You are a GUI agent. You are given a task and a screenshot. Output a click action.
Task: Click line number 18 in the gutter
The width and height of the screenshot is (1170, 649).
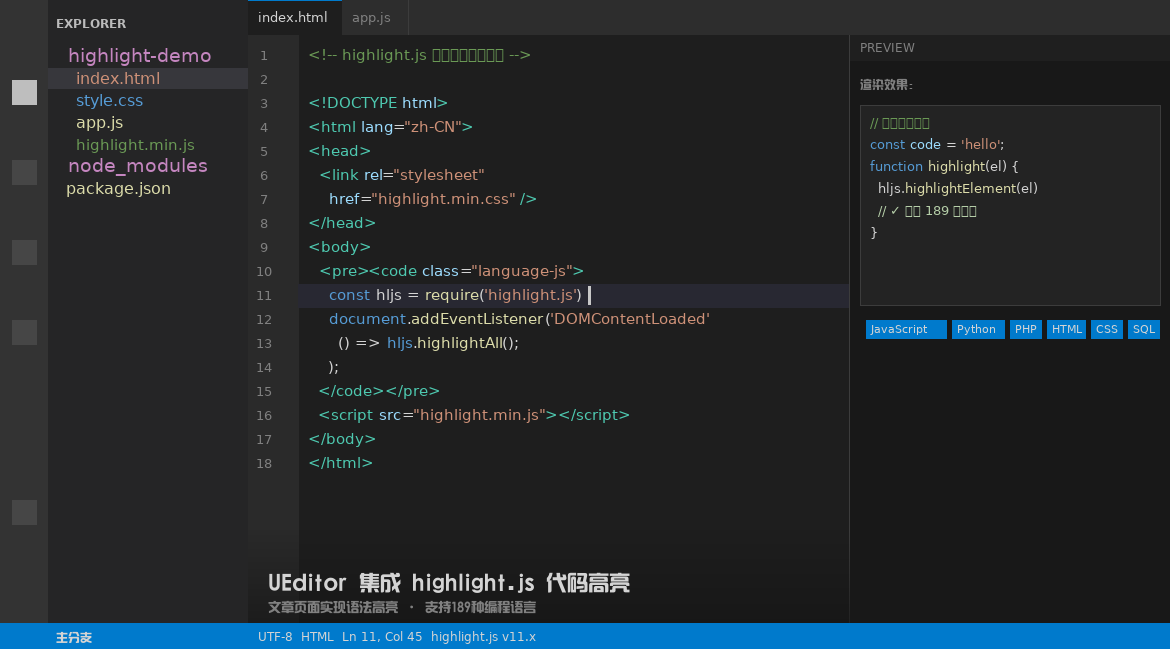click(x=263, y=464)
